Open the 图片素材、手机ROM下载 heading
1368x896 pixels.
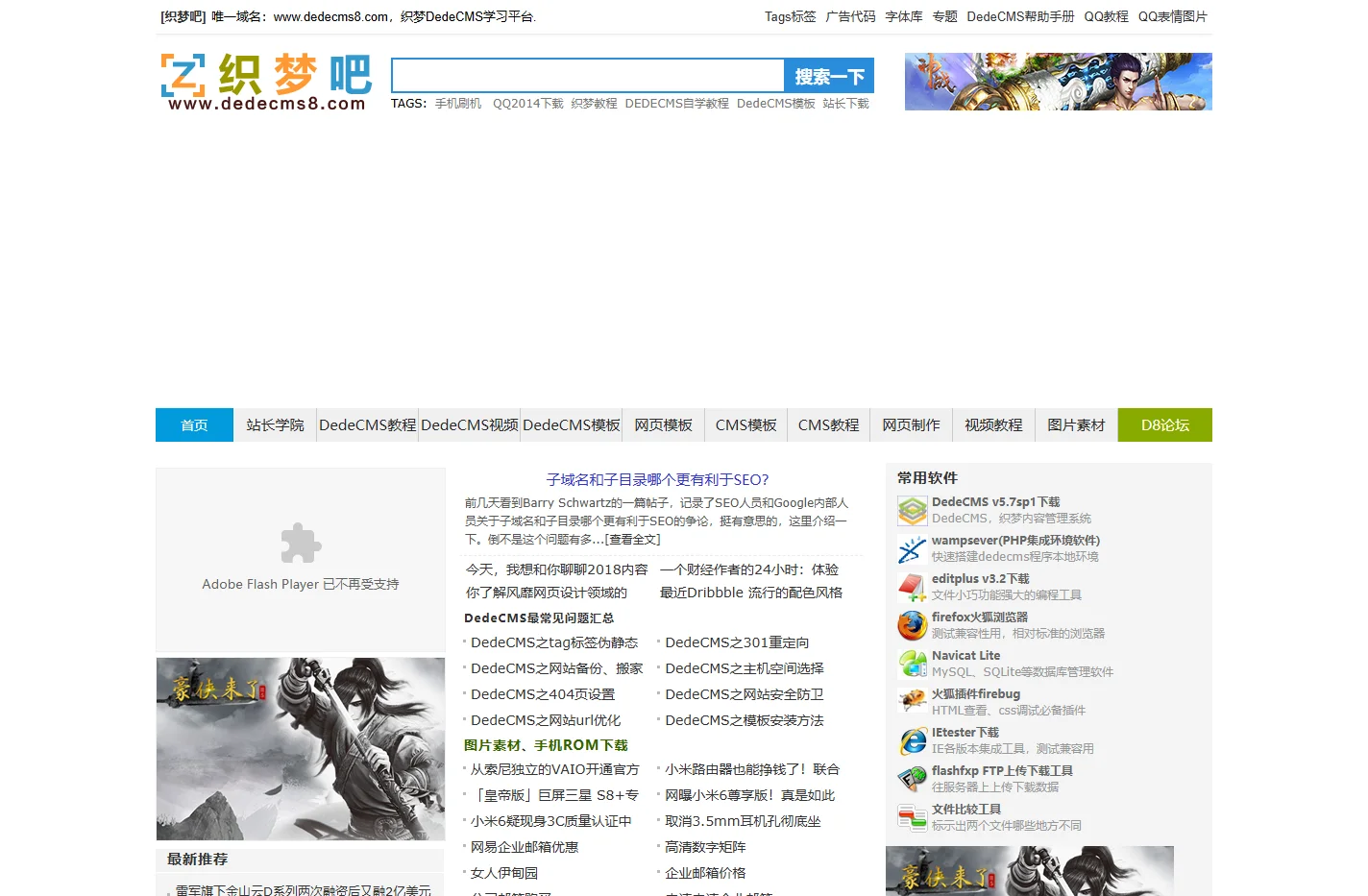(546, 745)
